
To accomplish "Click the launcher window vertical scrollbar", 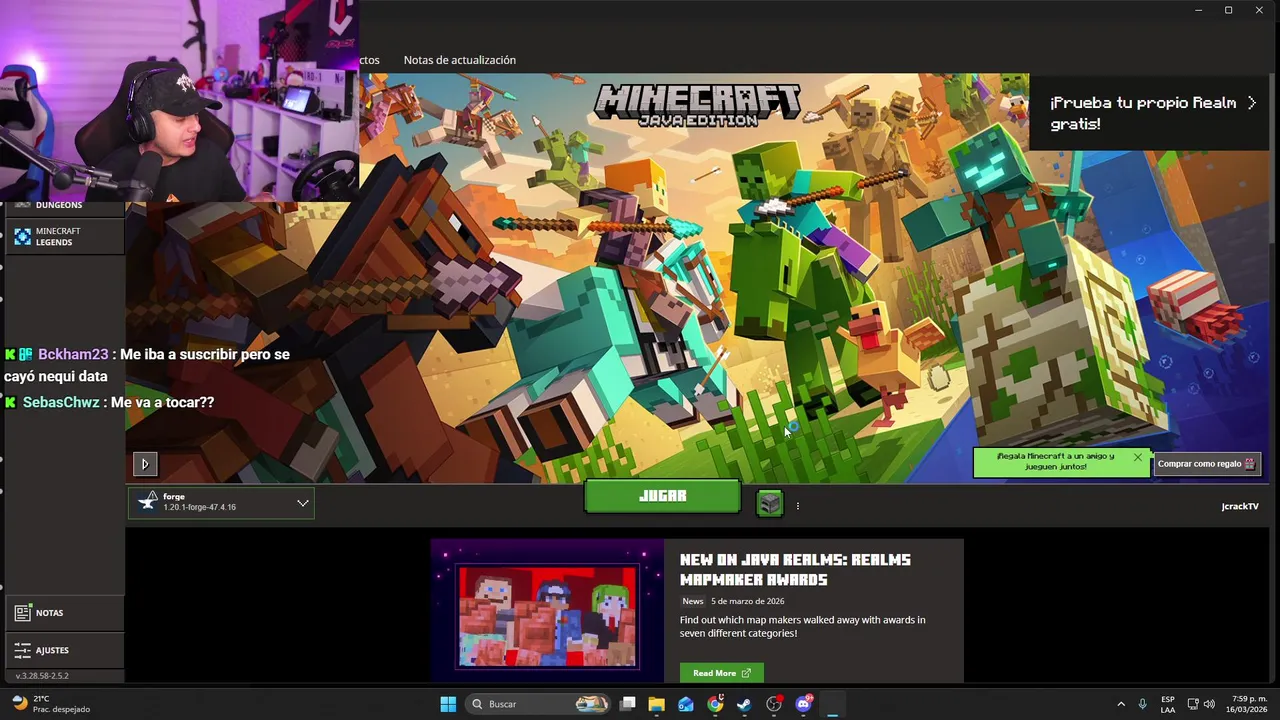I will tap(1273, 160).
